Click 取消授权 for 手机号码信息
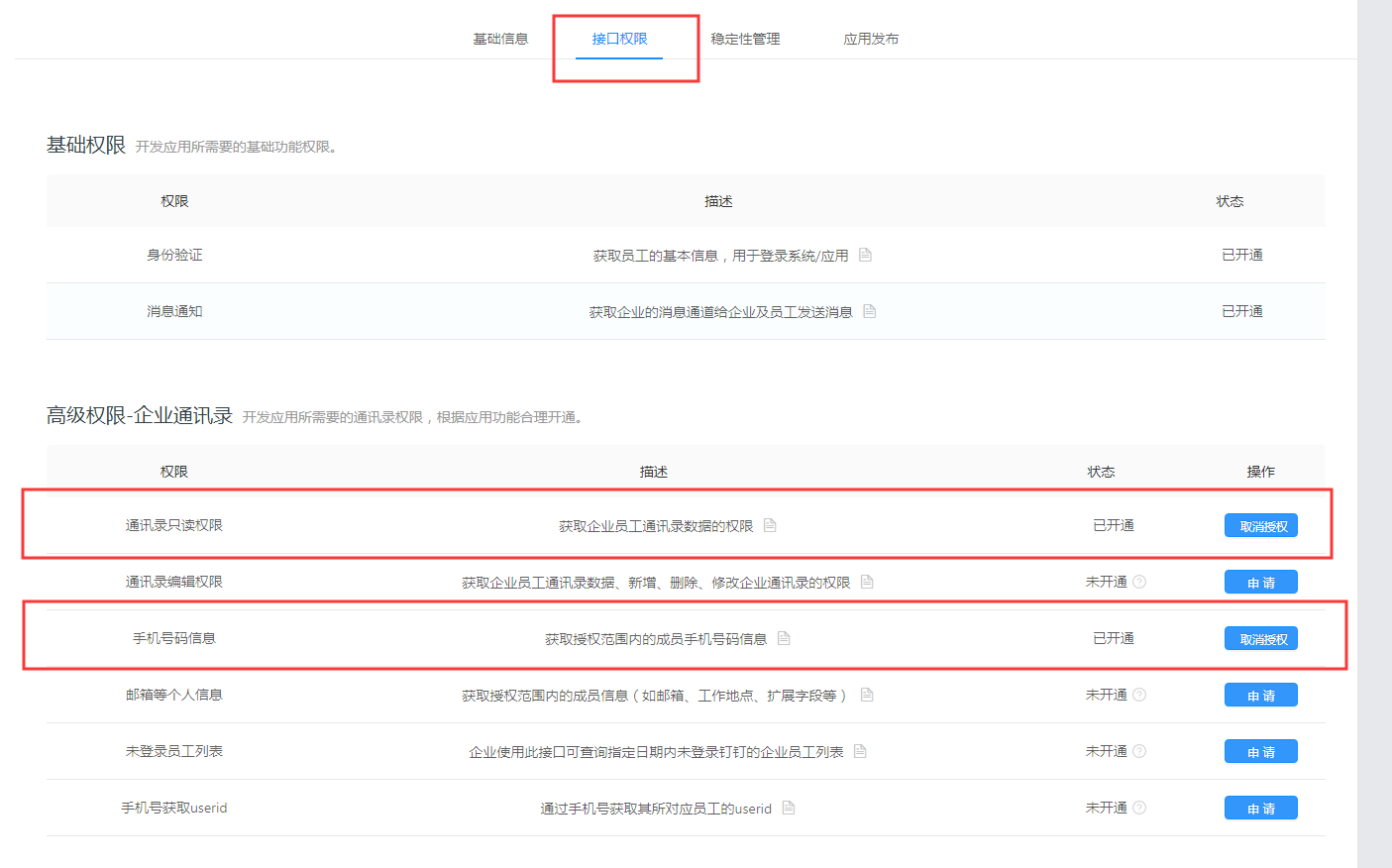 coord(1261,639)
